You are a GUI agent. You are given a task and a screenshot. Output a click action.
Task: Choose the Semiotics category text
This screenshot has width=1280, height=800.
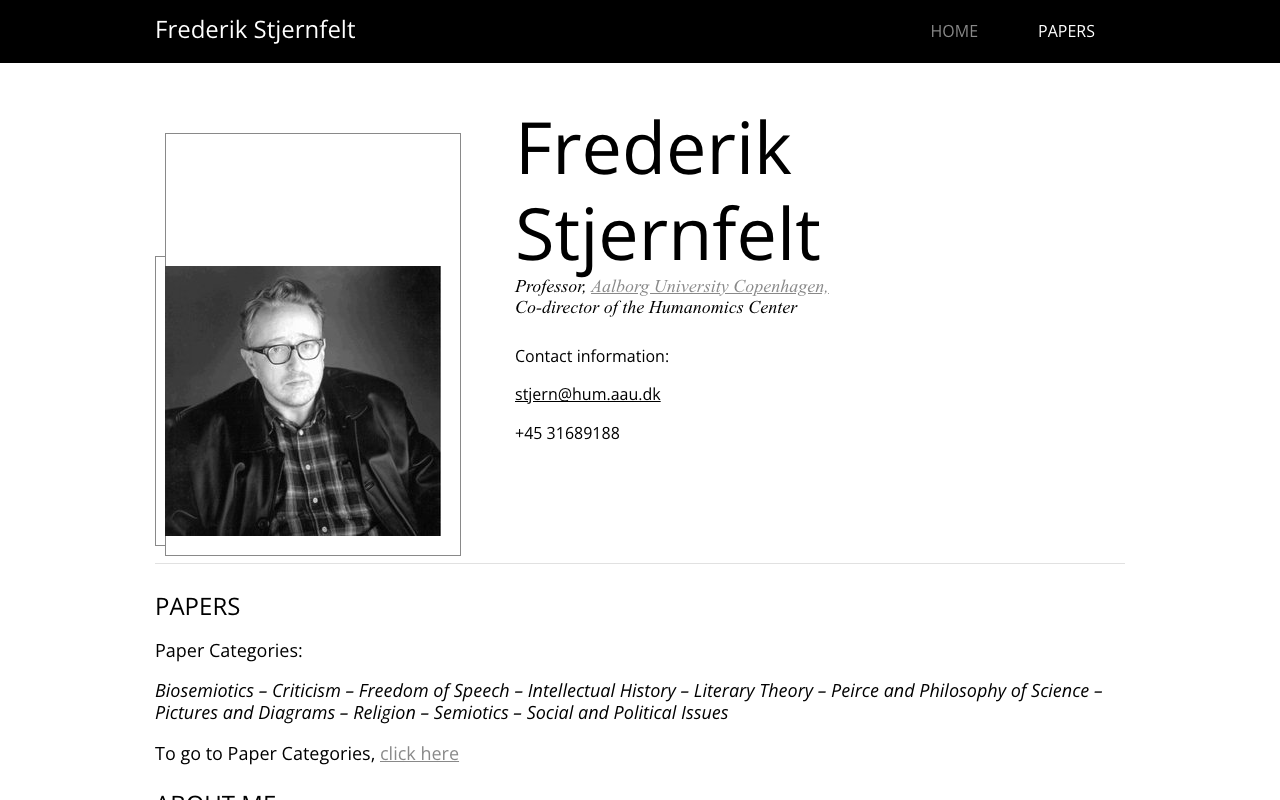[x=471, y=712]
